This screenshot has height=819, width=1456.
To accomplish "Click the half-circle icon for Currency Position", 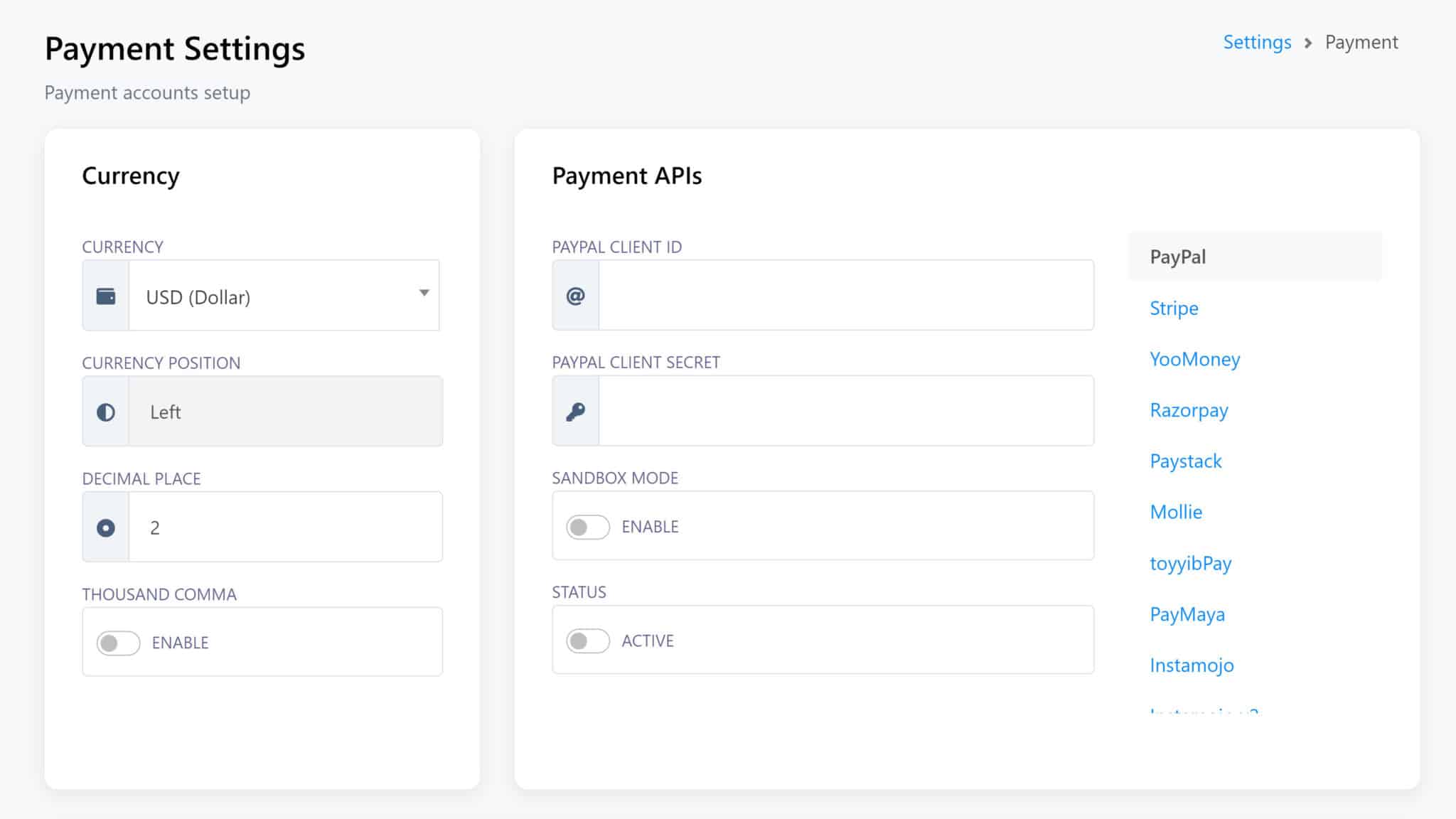I will coord(106,412).
